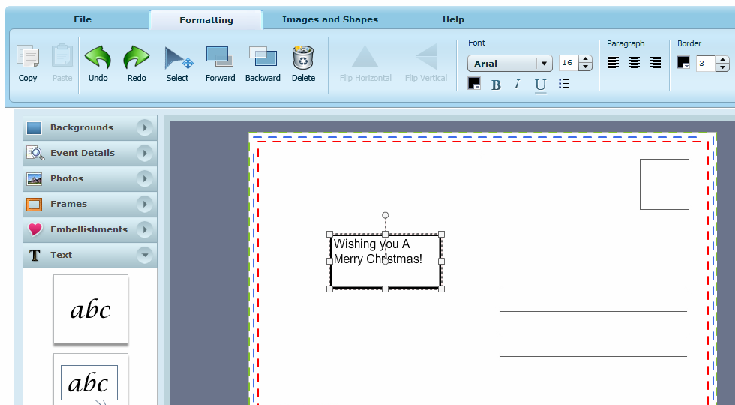Viewport: 735px width, 405px height.
Task: Click the green Redo arrow
Action: pos(136,58)
